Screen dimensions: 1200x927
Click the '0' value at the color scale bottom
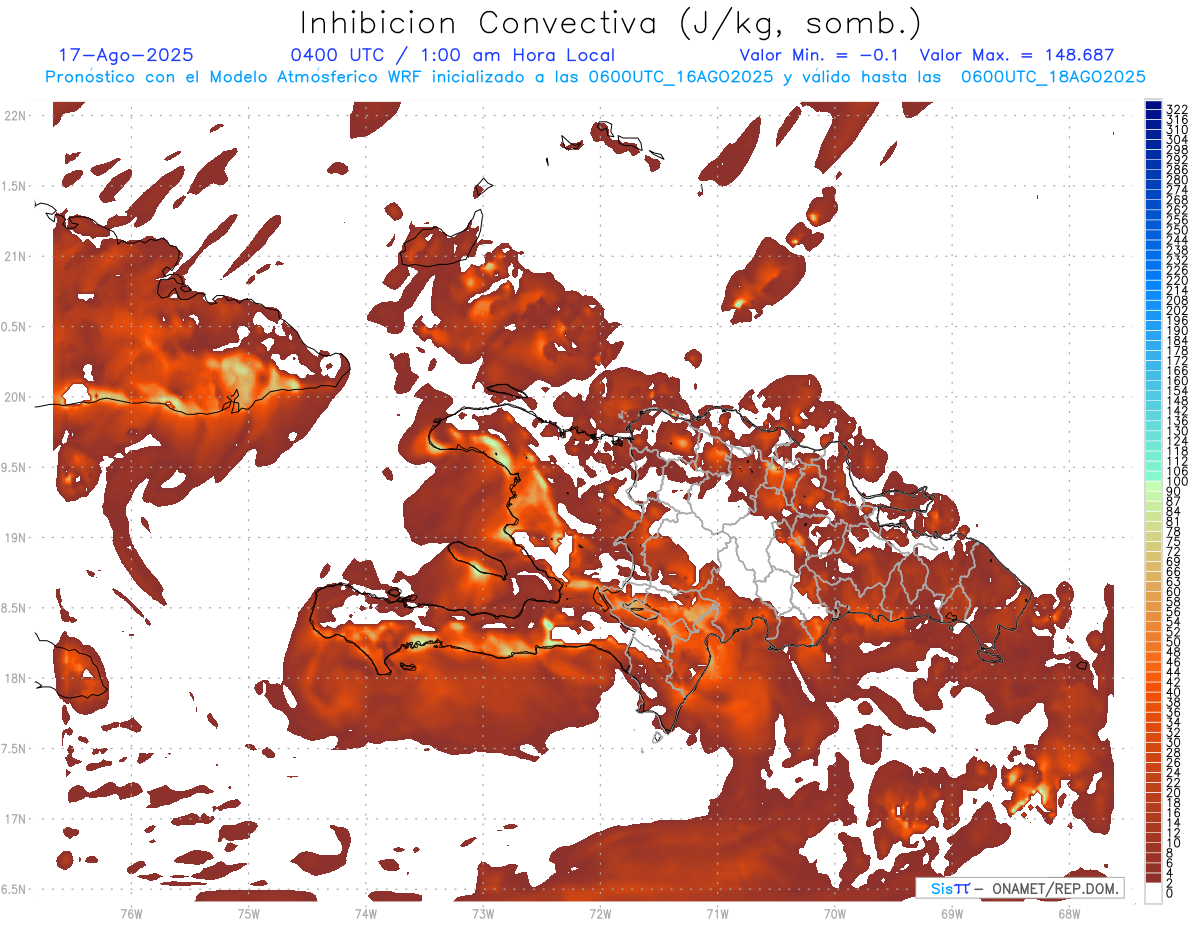click(x=1170, y=893)
